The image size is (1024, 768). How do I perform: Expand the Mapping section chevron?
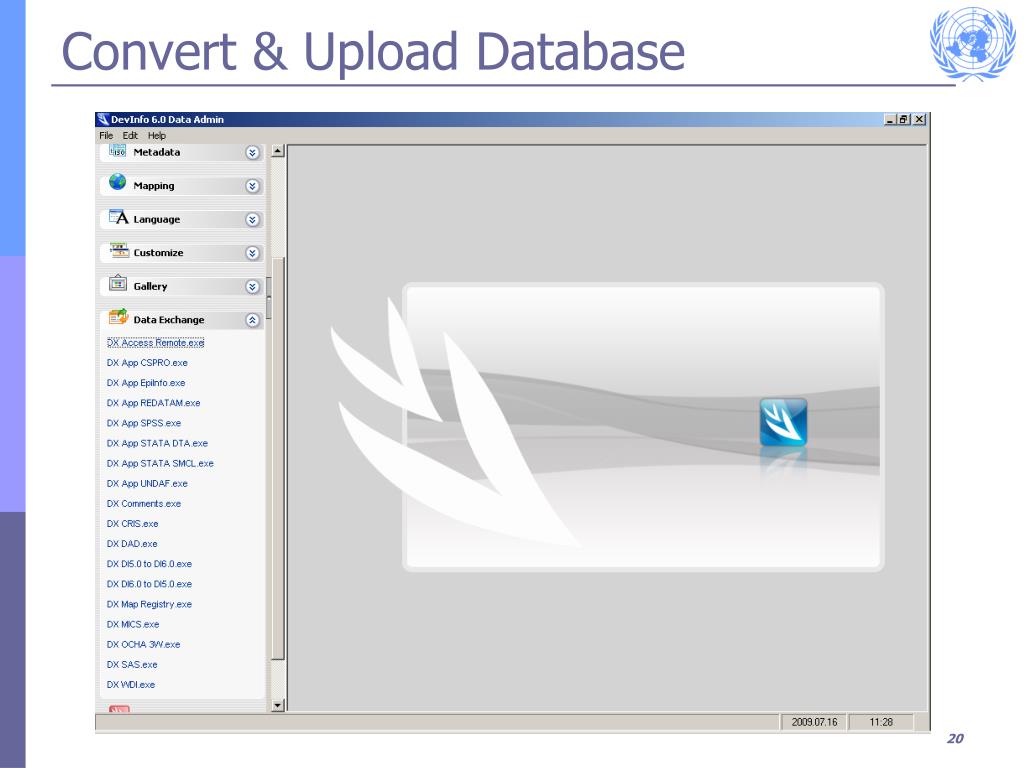[252, 186]
